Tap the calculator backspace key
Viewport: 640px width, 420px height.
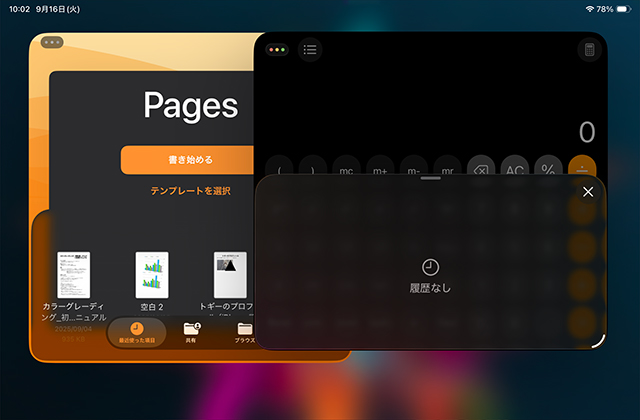481,165
